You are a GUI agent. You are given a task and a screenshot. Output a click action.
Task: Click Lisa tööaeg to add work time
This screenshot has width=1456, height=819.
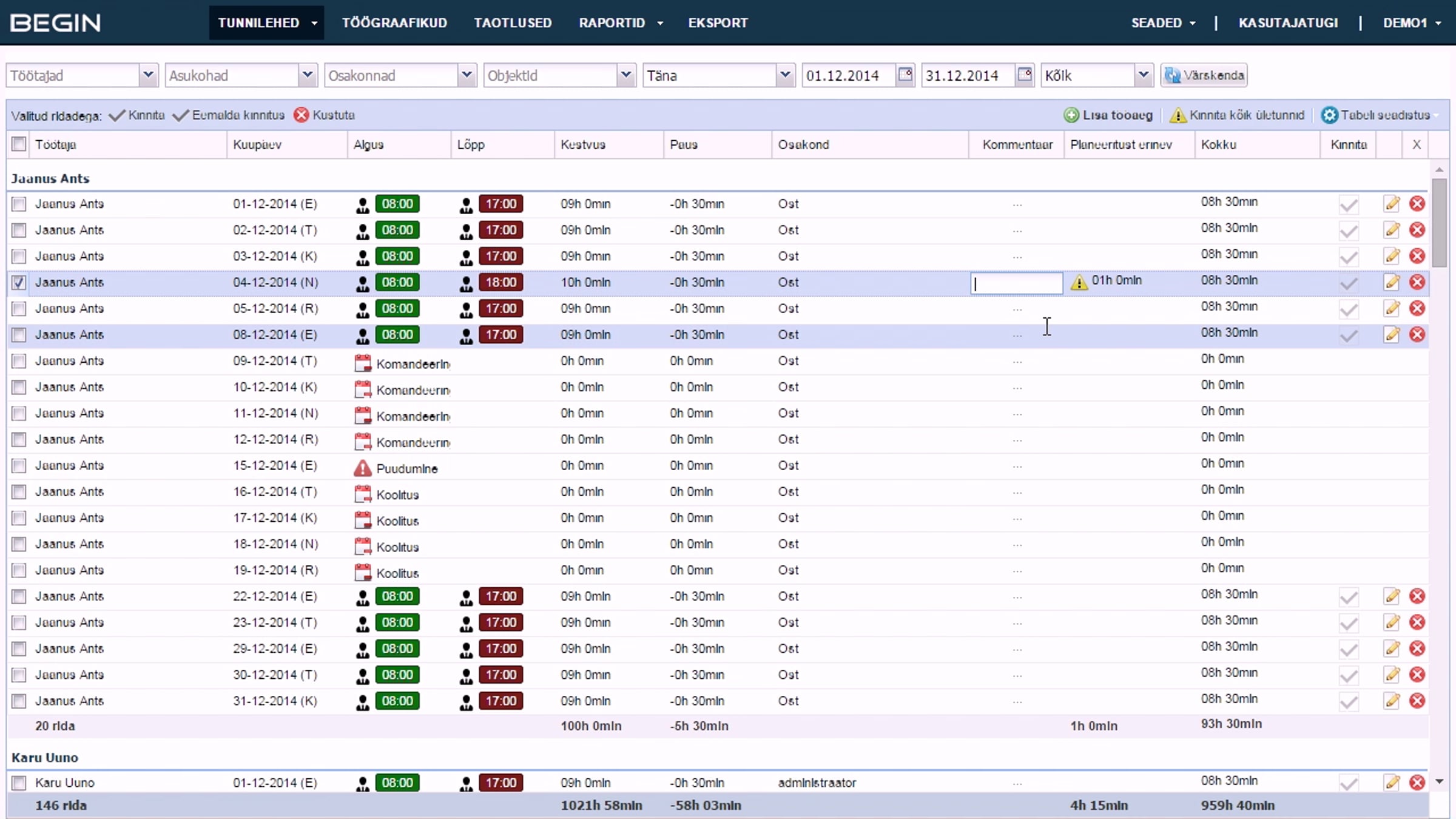click(x=1108, y=115)
